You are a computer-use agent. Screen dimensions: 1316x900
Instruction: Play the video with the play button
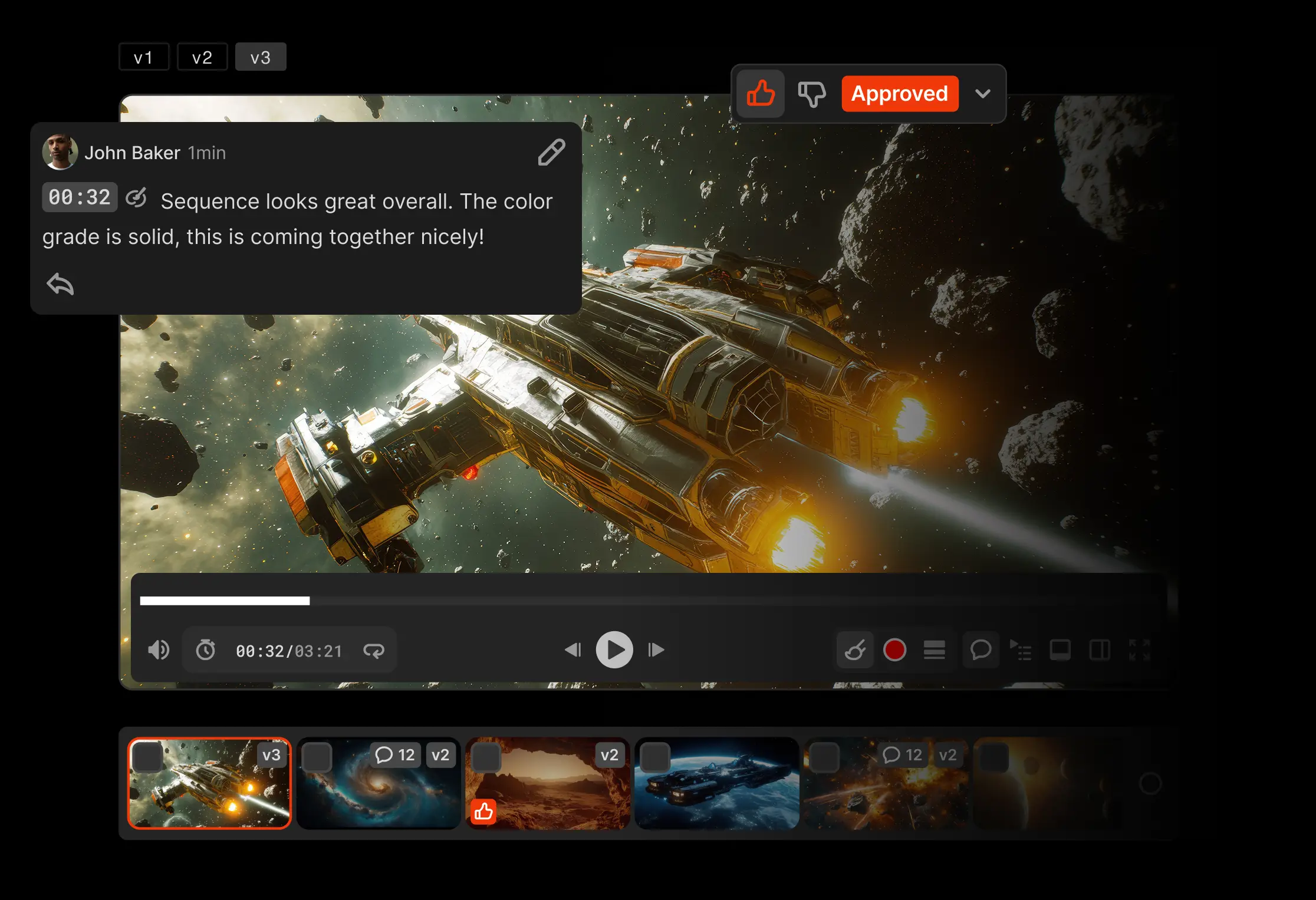[x=614, y=650]
